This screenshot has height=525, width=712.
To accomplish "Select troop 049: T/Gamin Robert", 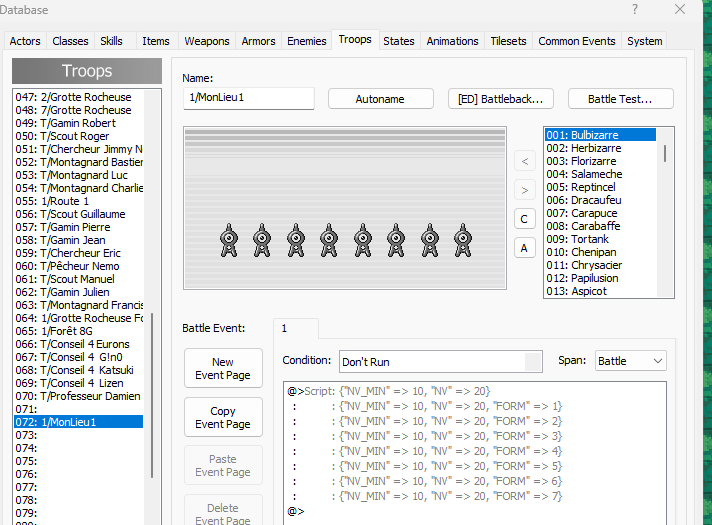I will (79, 123).
